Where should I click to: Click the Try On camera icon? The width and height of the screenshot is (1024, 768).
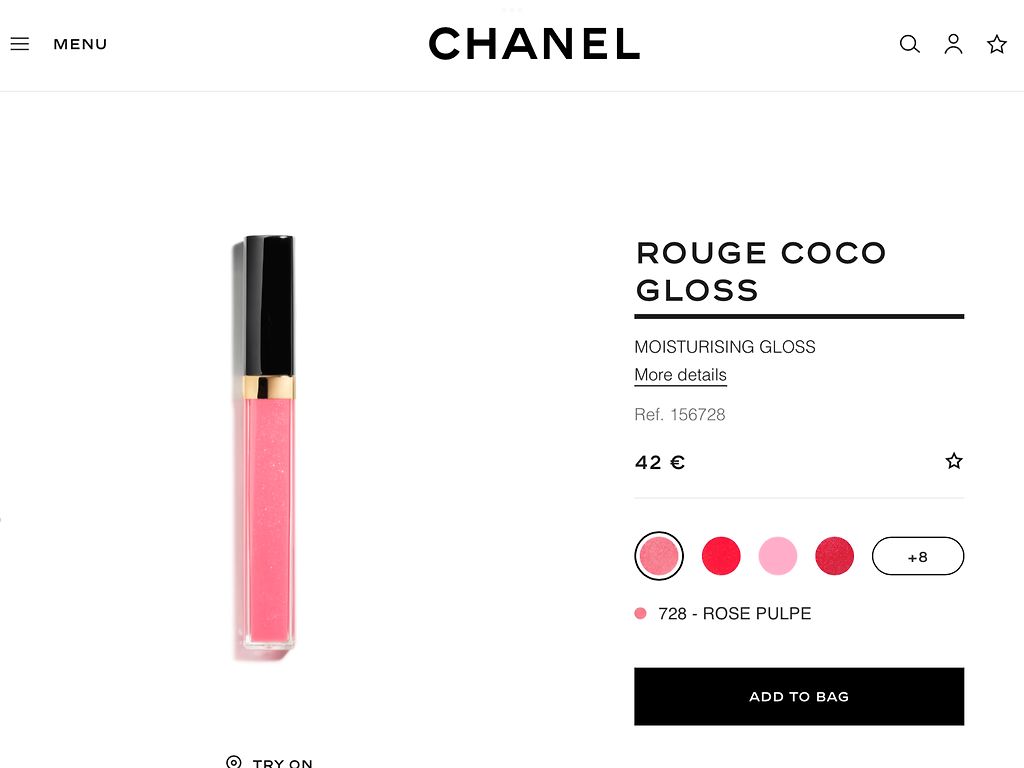pyautogui.click(x=233, y=761)
